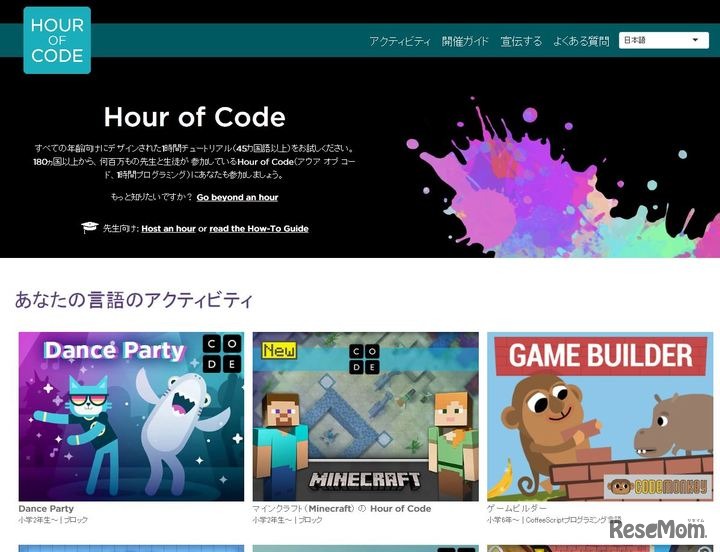Viewport: 720px width, 552px height.
Task: Click 小学2年生〜 | ブロック under Minecraft title
Action: (x=287, y=520)
